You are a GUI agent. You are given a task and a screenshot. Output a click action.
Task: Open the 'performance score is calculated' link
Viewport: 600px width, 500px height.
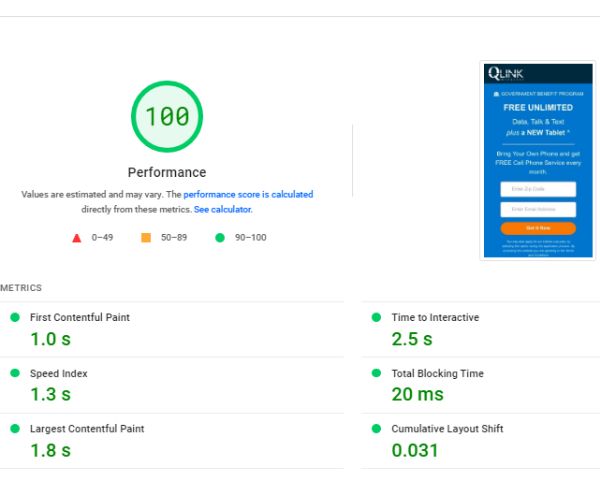(248, 195)
